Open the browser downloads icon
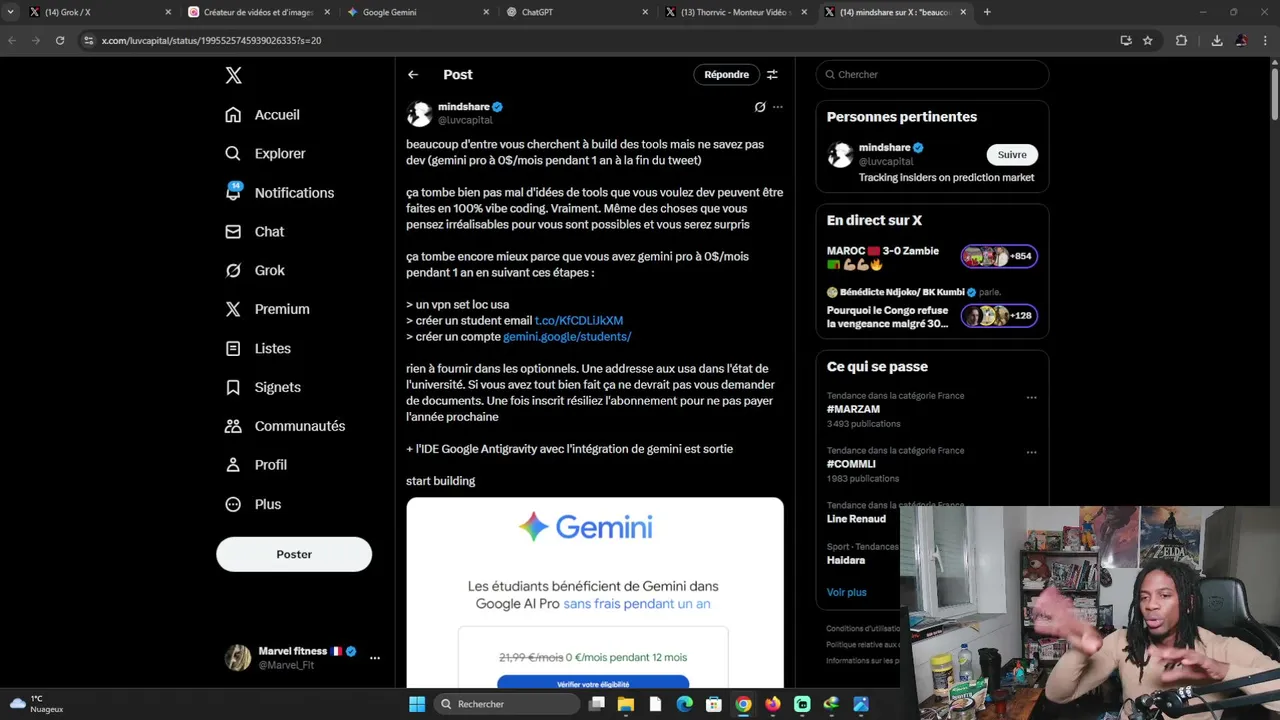1280x720 pixels. click(x=1217, y=40)
